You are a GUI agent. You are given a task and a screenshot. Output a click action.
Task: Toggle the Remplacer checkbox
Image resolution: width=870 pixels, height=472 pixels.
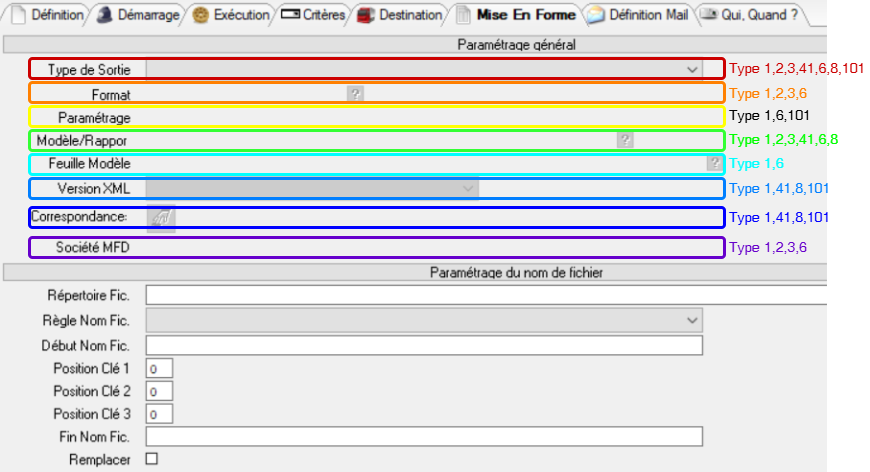pyautogui.click(x=152, y=459)
